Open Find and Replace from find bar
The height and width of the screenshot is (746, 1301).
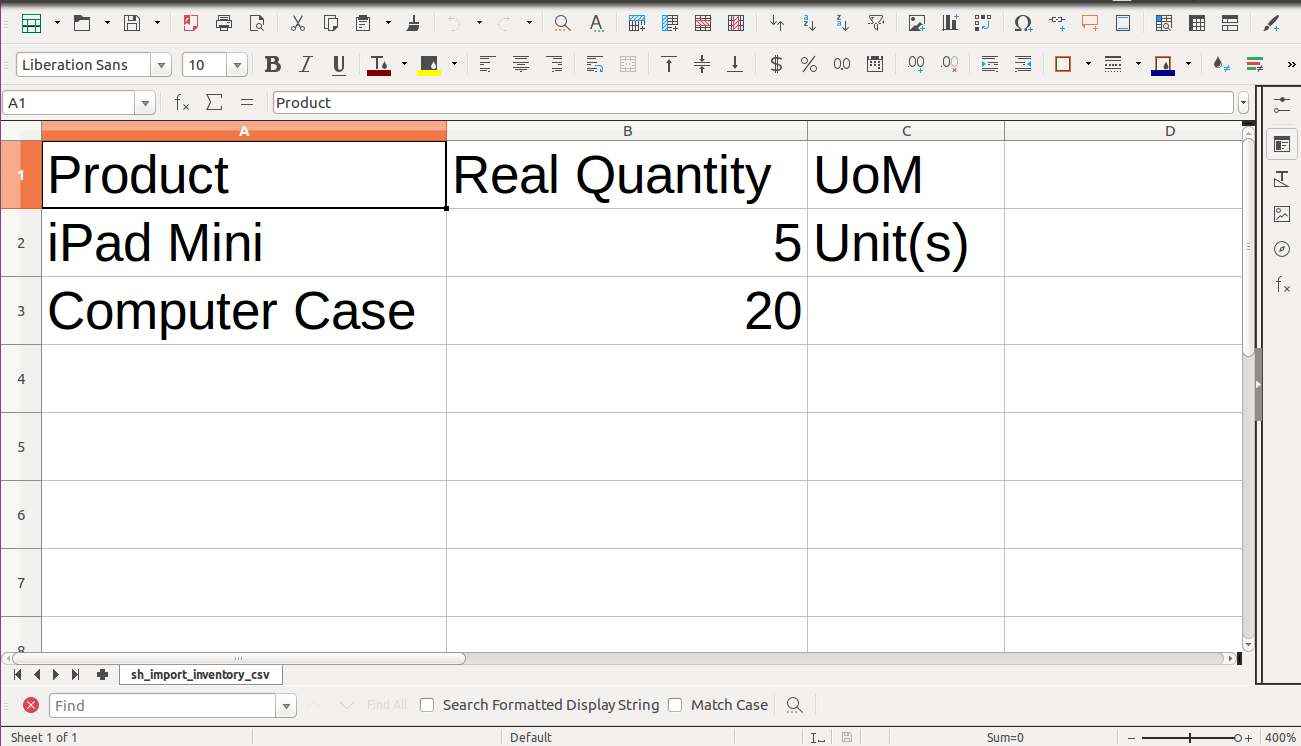click(x=794, y=705)
